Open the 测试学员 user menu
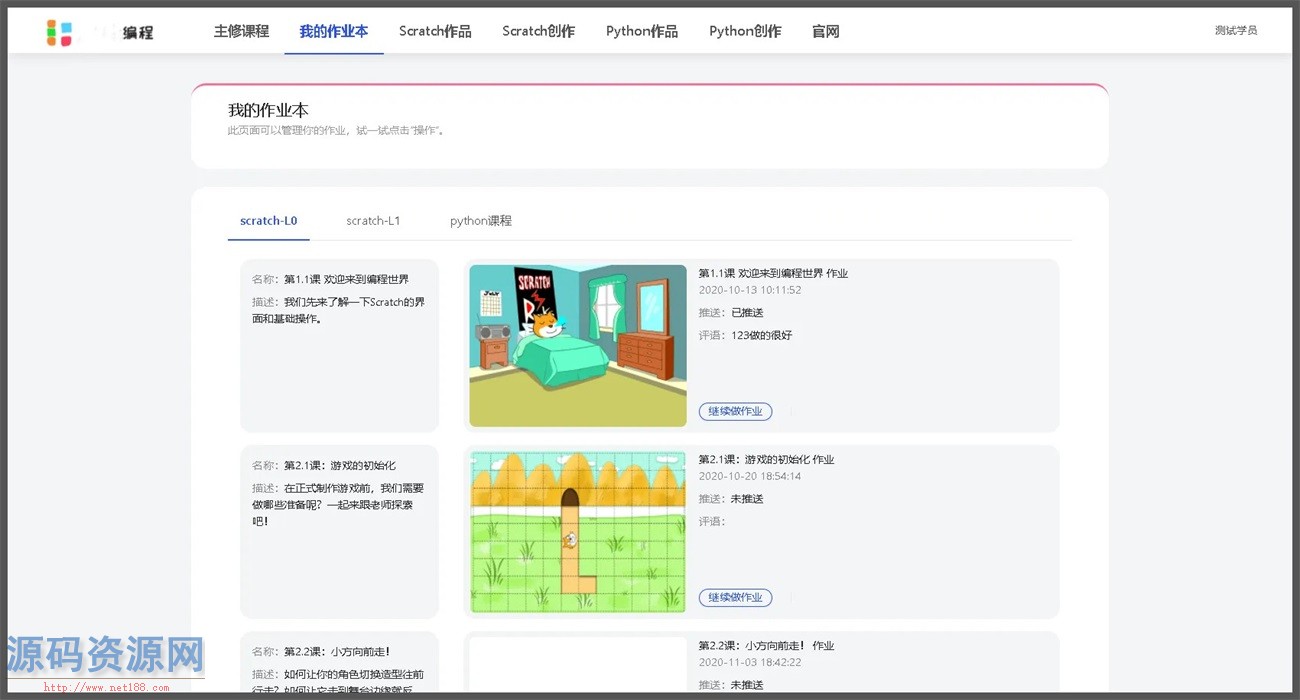 tap(1236, 31)
